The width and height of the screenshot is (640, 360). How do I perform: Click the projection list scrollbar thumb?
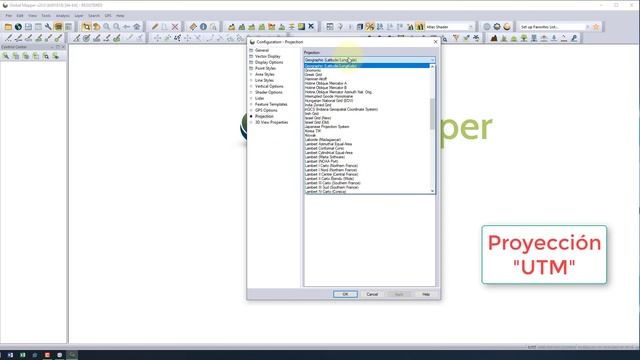pos(432,114)
